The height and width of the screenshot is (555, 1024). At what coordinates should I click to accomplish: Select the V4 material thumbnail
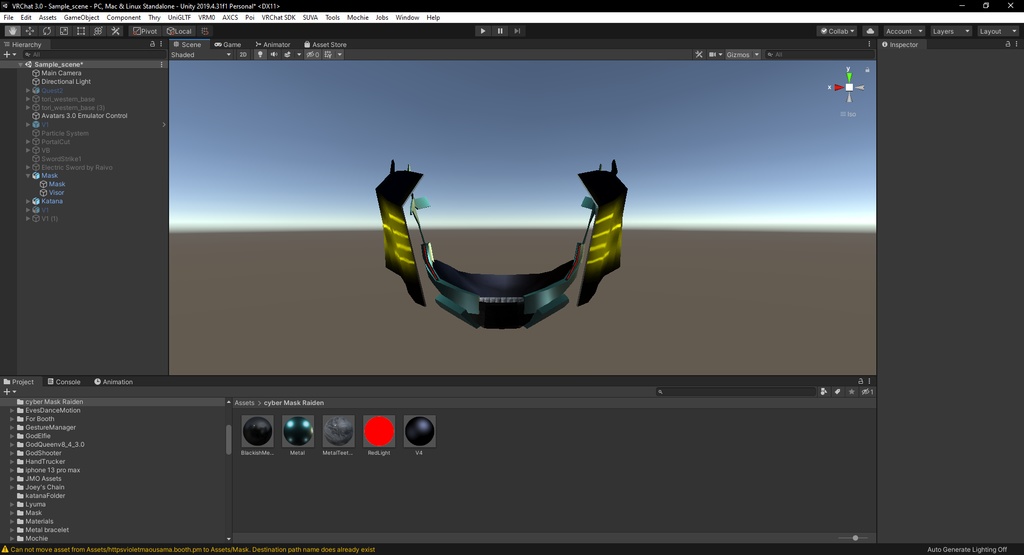coord(419,432)
